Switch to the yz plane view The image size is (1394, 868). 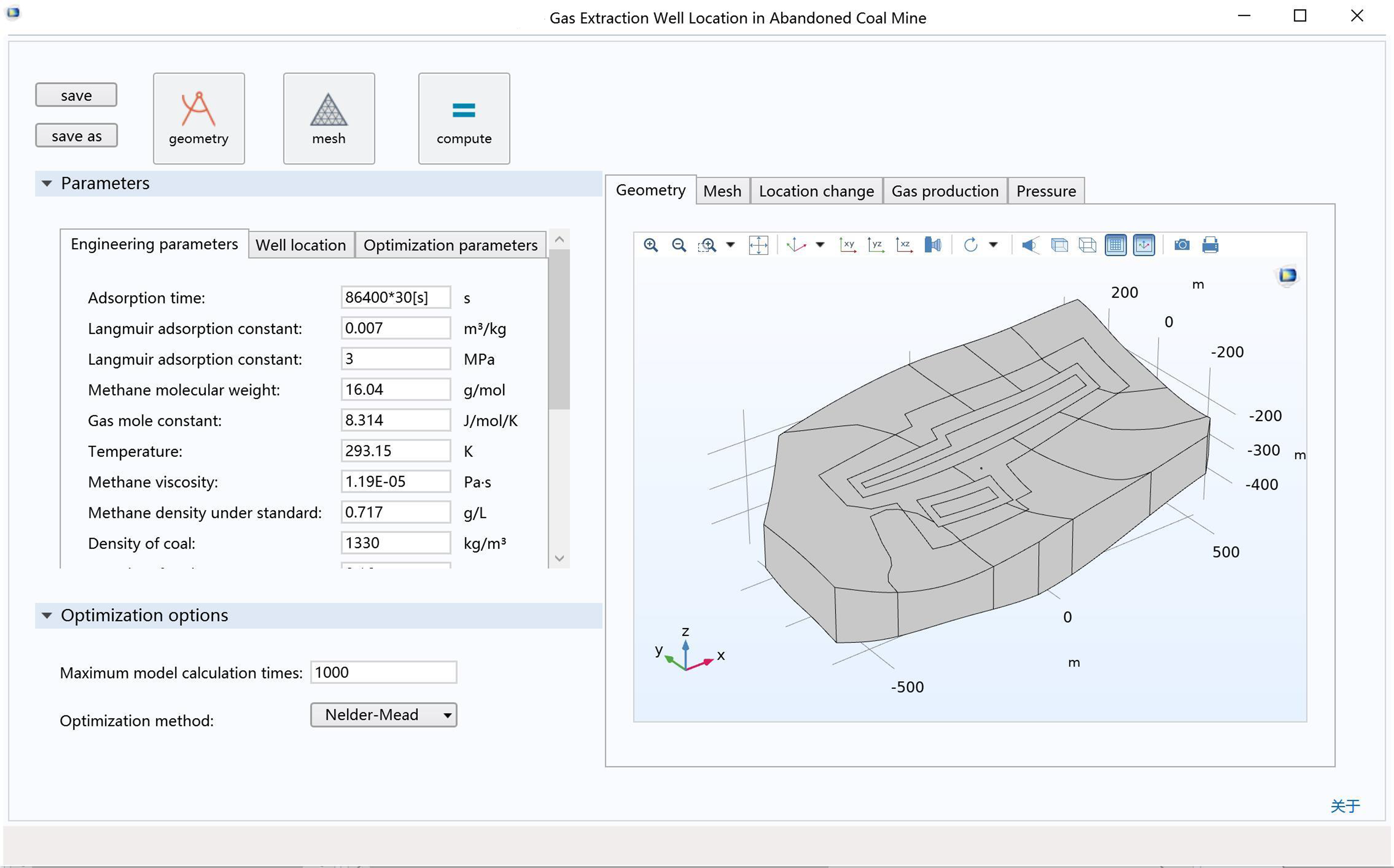coord(876,245)
